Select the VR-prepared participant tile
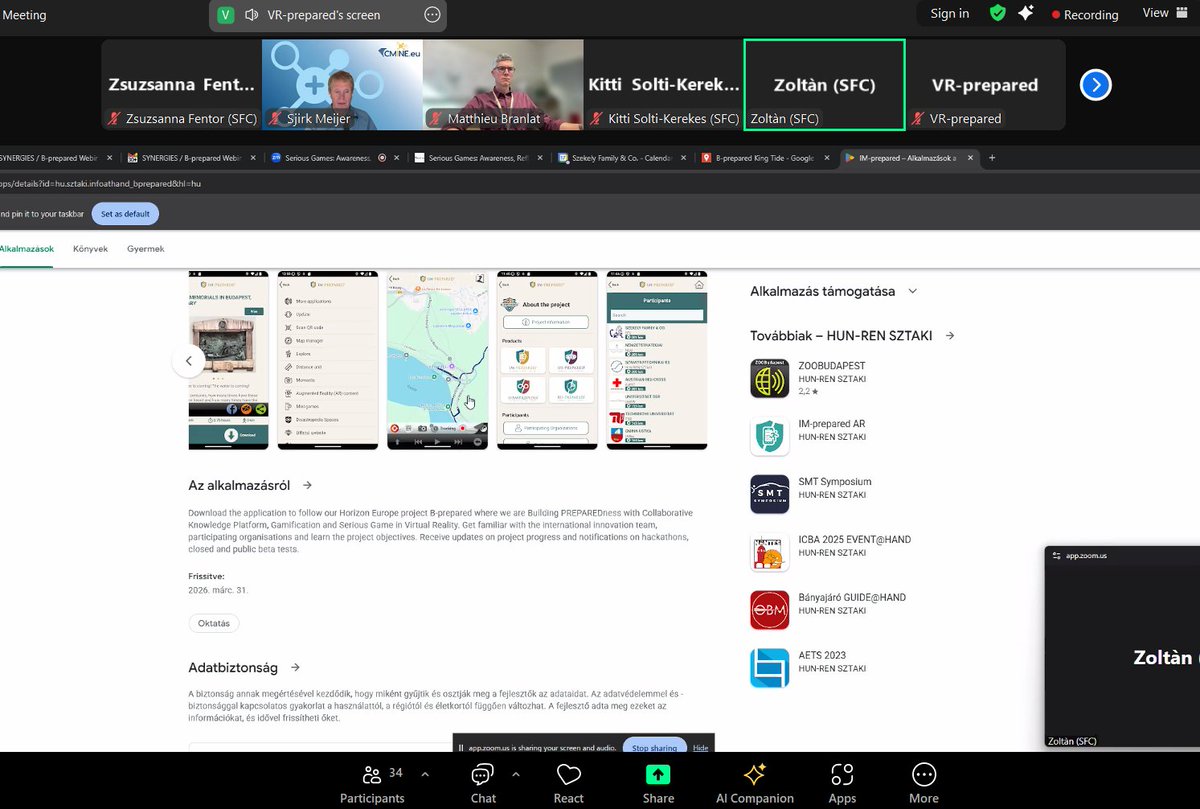The width and height of the screenshot is (1200, 809). tap(985, 85)
